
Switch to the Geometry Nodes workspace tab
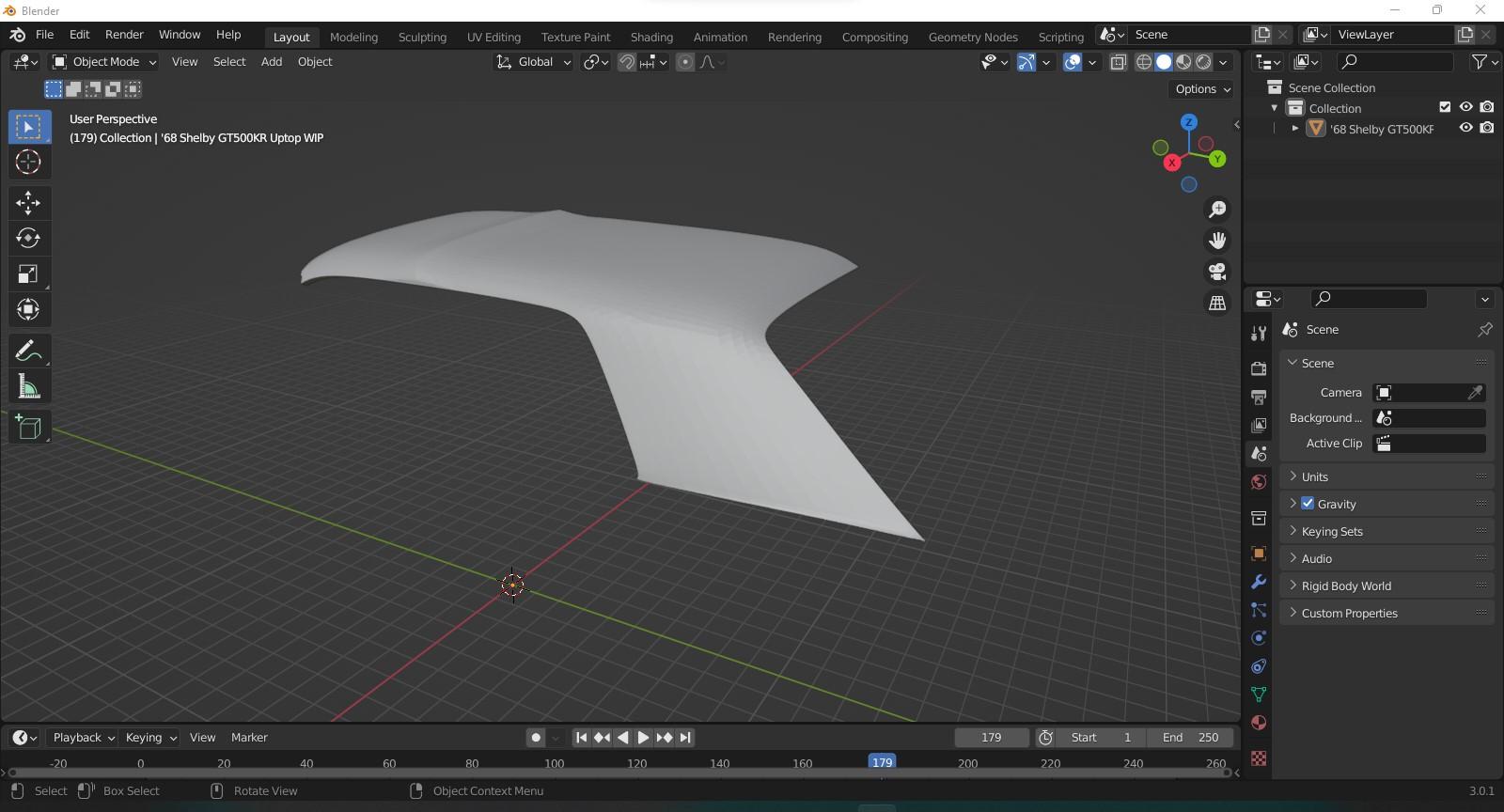click(973, 37)
